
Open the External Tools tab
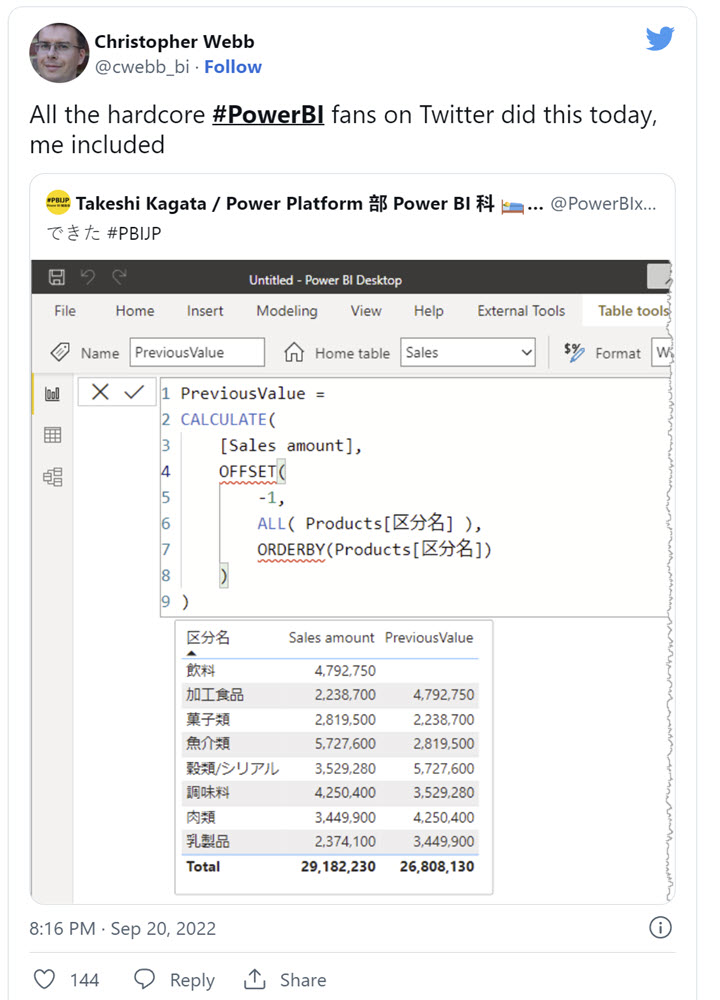point(521,311)
